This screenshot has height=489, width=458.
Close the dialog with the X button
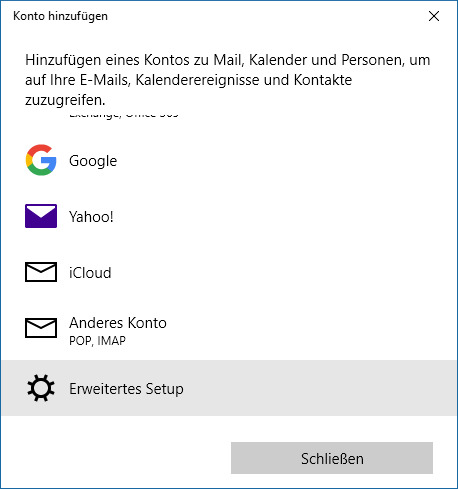(434, 16)
